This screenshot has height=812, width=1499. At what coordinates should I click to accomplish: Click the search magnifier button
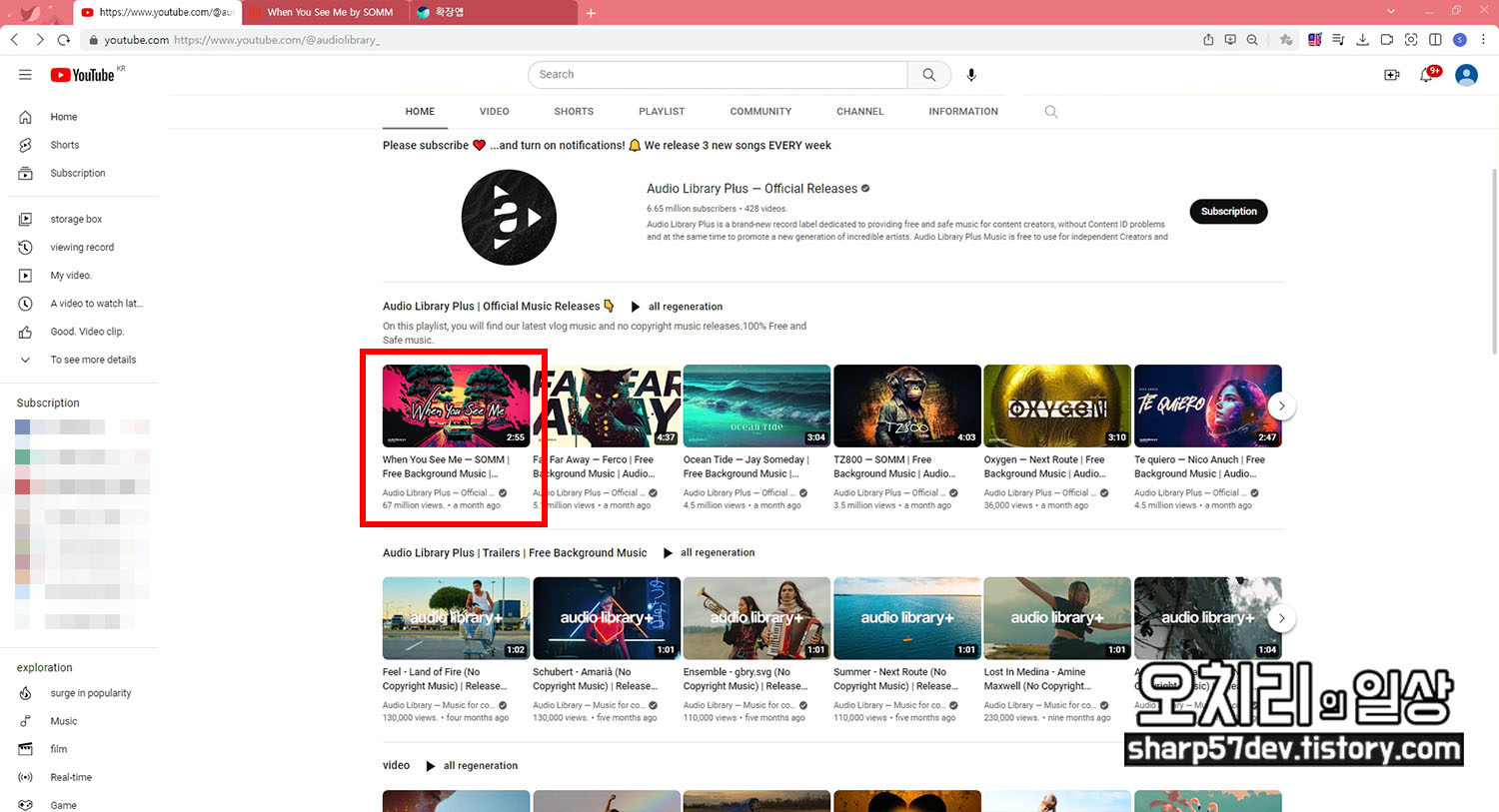pos(929,75)
